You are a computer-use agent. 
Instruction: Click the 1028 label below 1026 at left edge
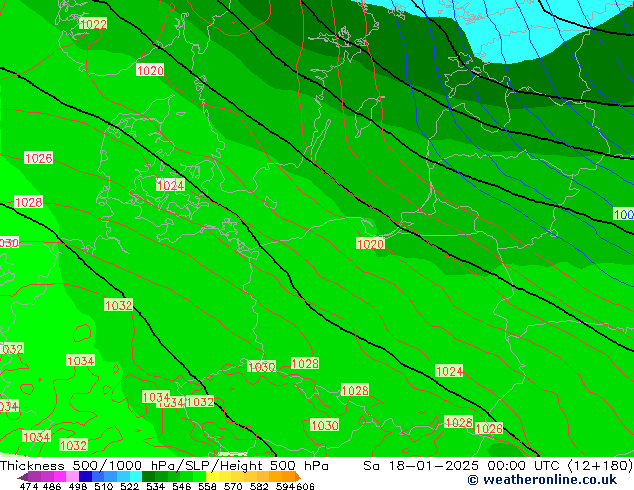(28, 202)
